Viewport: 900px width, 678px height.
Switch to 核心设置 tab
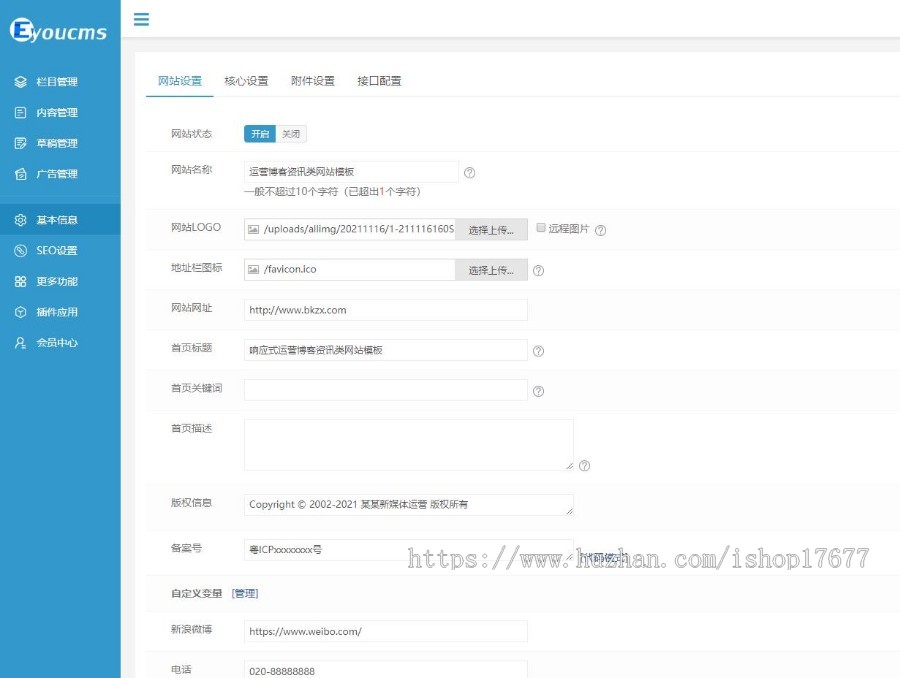pyautogui.click(x=246, y=81)
